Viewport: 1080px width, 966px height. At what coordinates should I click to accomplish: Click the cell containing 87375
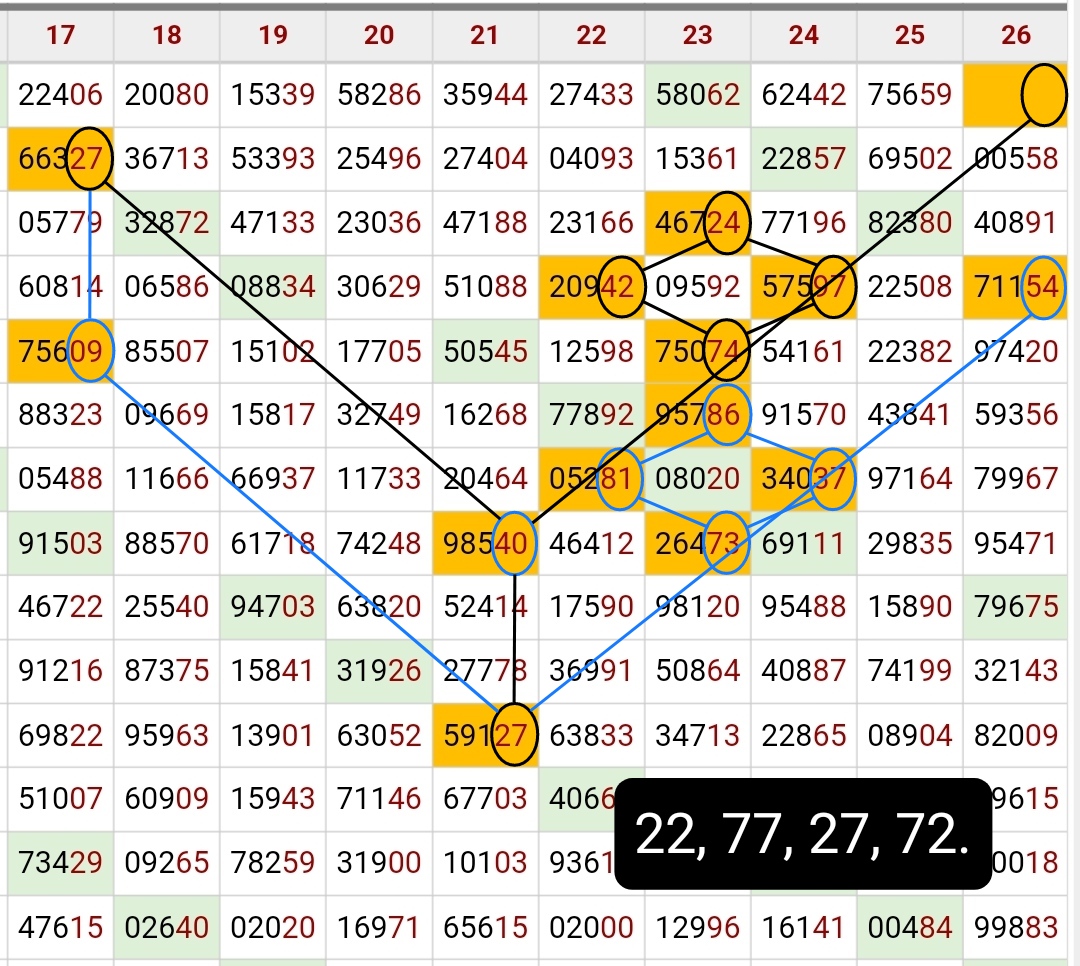(x=167, y=672)
